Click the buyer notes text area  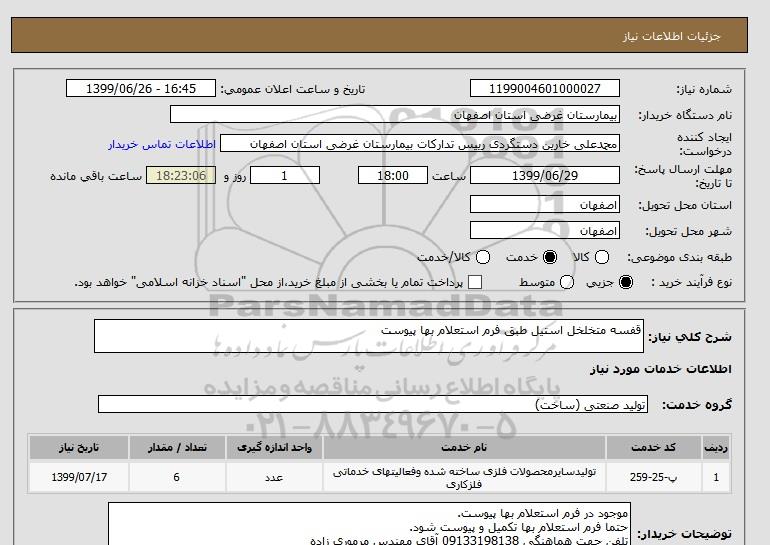point(369,524)
